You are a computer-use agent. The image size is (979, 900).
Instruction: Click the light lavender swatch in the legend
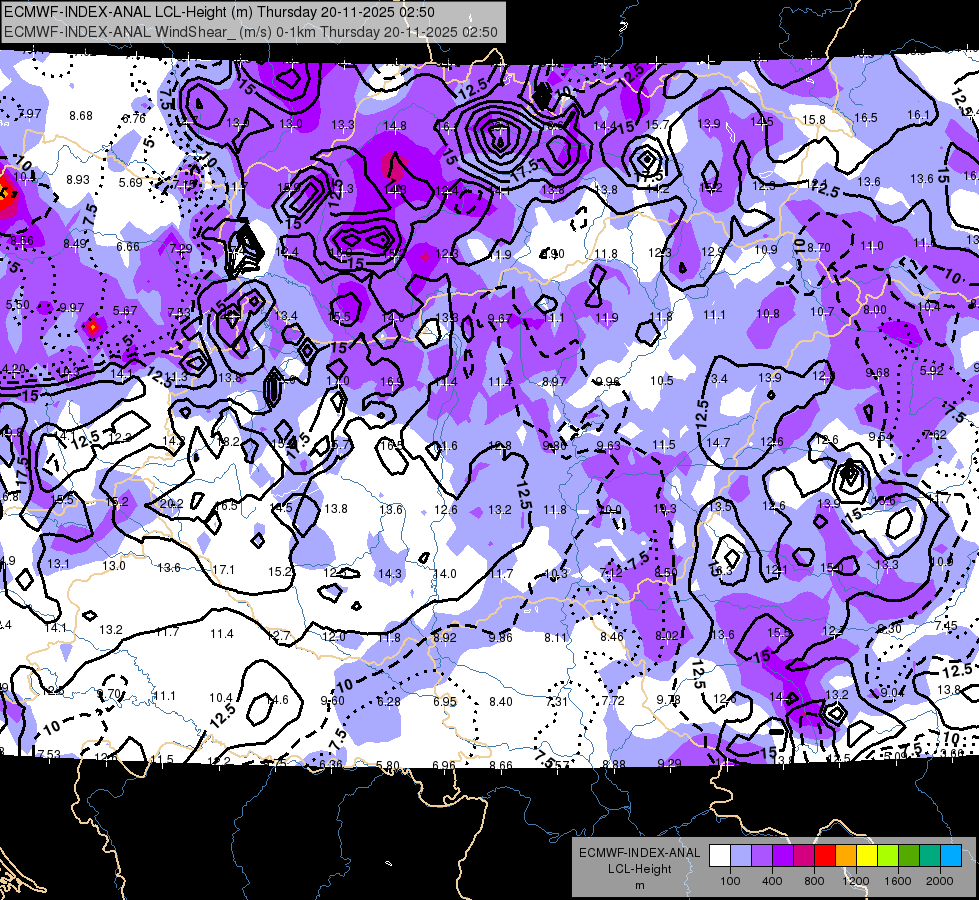(x=741, y=856)
